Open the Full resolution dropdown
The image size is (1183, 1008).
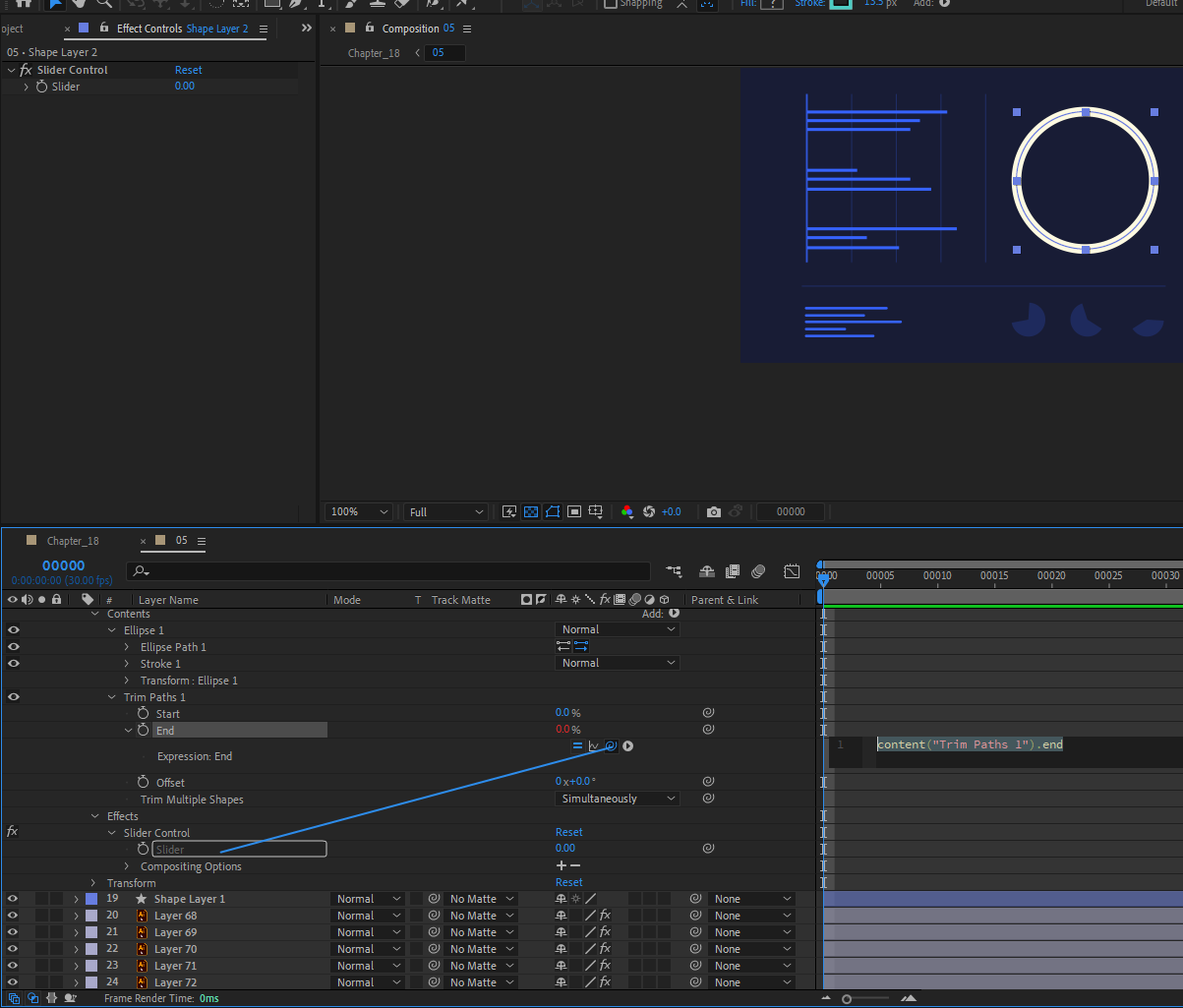coord(446,512)
